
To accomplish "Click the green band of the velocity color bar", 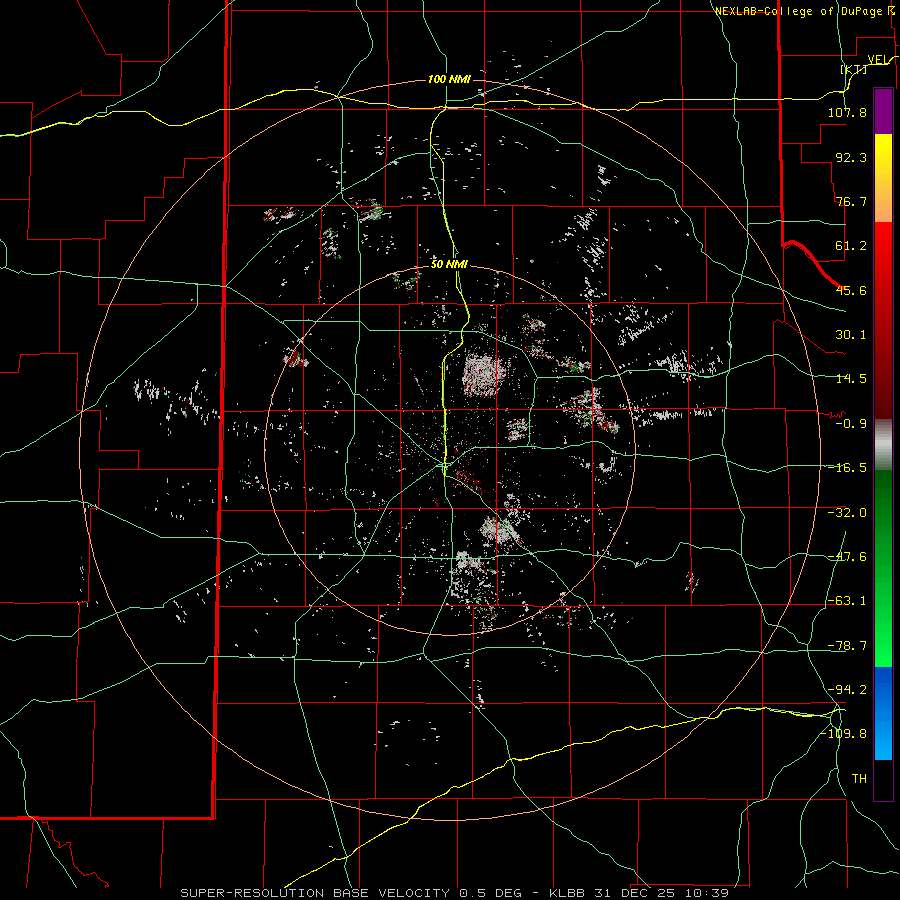I will [883, 568].
